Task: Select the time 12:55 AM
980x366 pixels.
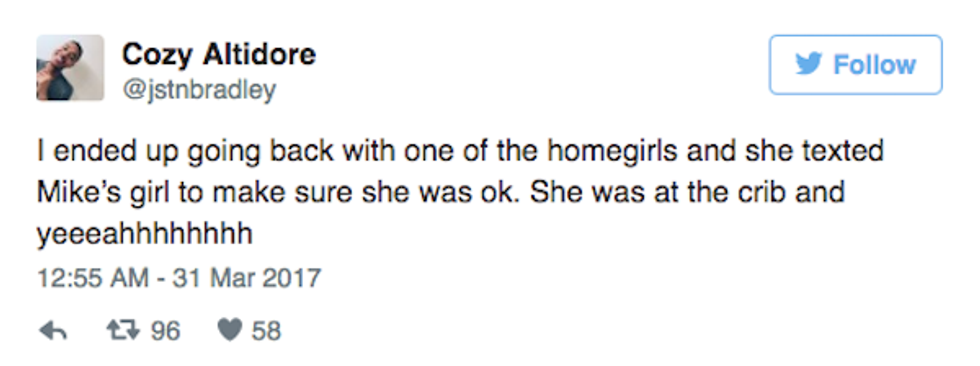Action: 93,277
